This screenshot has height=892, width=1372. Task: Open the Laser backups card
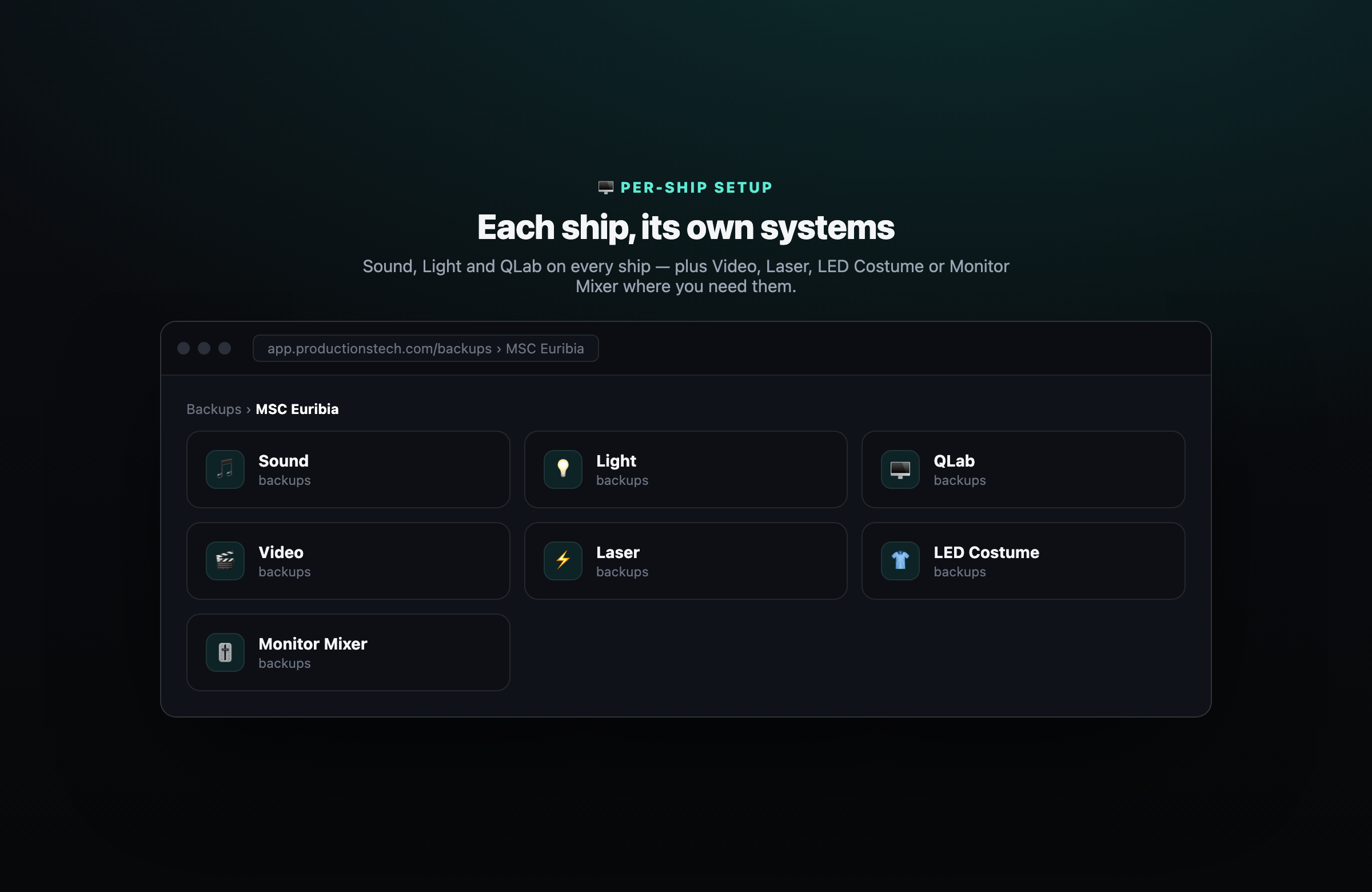685,561
